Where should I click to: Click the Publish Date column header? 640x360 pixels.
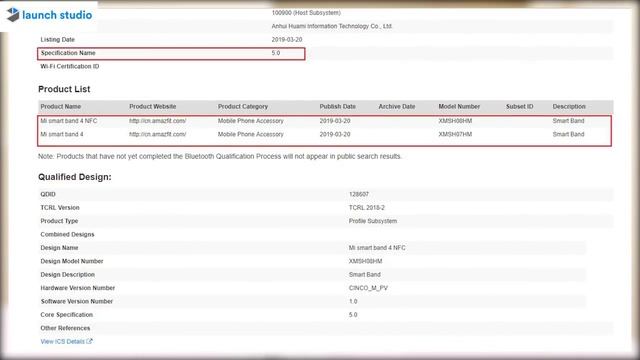tap(338, 107)
